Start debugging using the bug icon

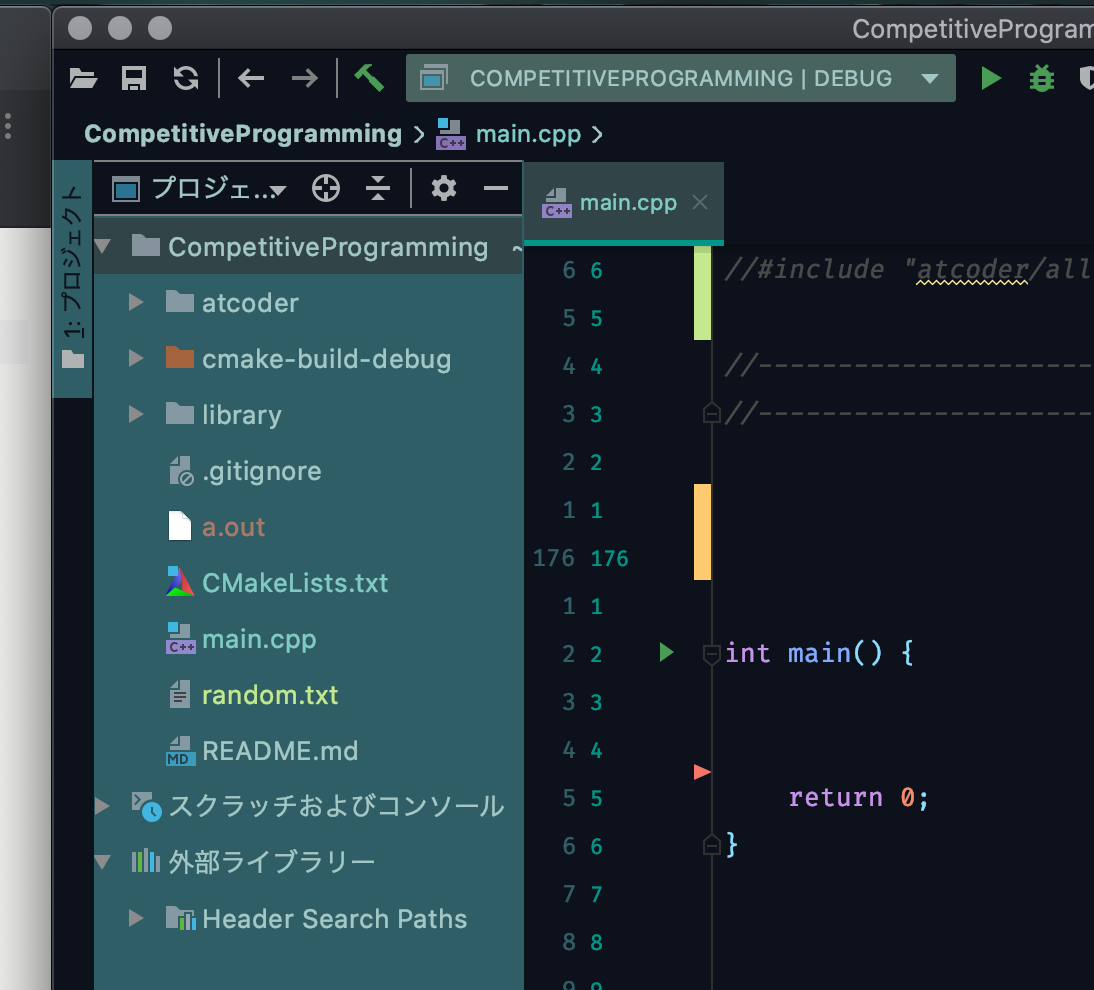(x=1041, y=78)
